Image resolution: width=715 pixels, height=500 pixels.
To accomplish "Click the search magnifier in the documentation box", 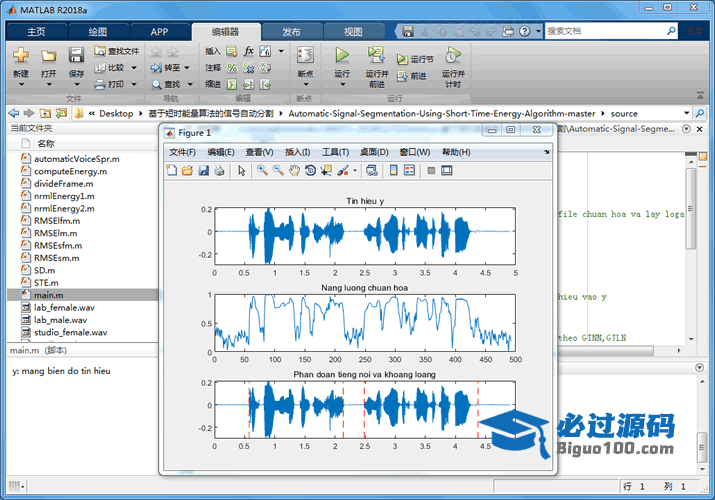I will [671, 31].
